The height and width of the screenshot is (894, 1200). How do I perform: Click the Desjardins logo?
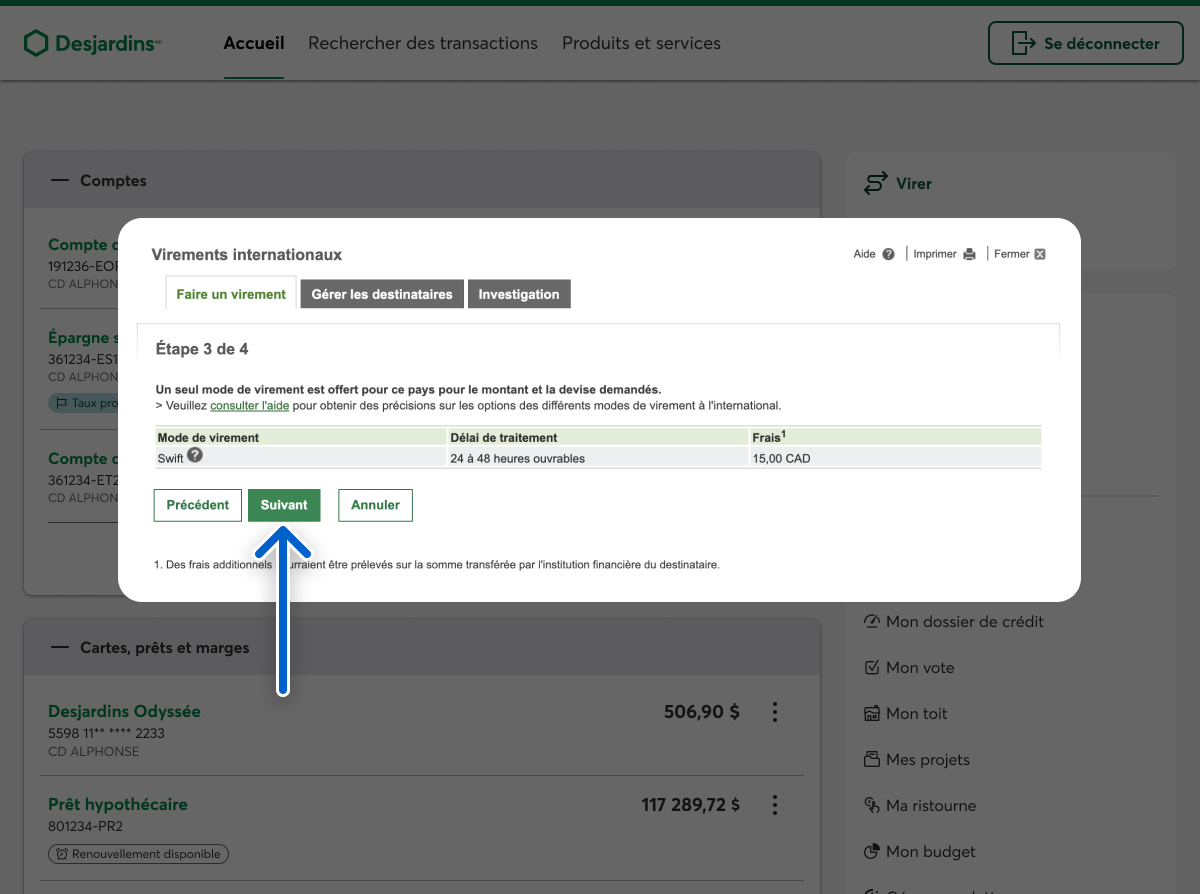(x=92, y=43)
